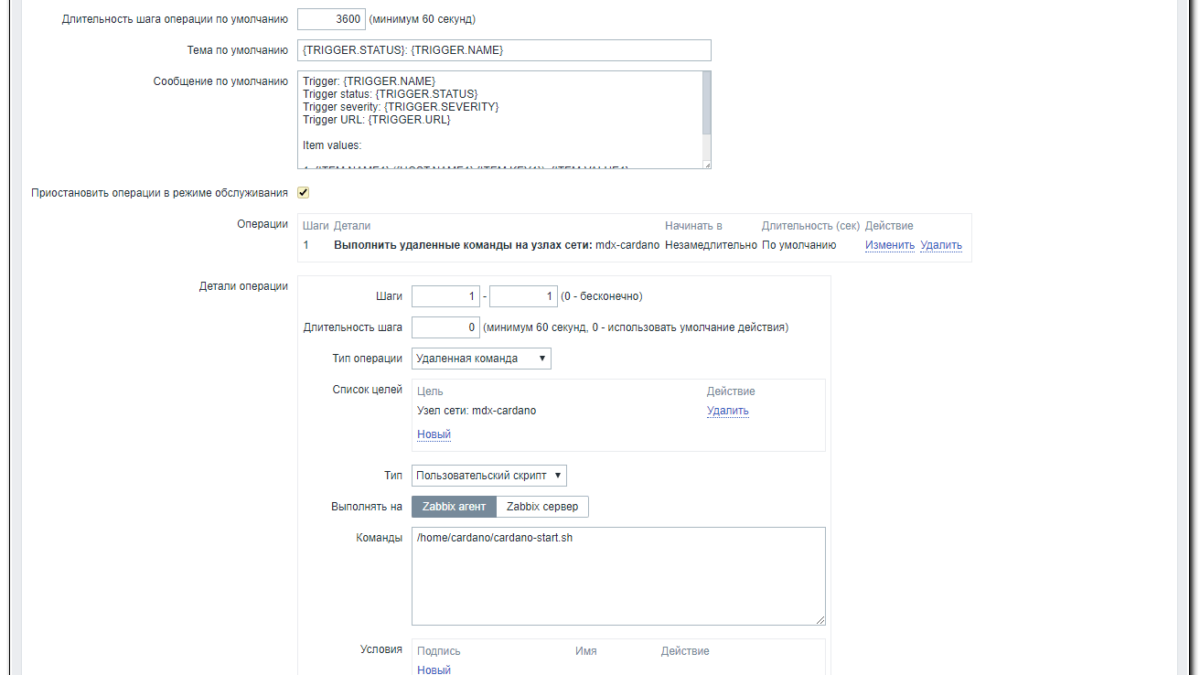The height and width of the screenshot is (675, 1200).
Task: Delete target mdx-cardano from Список целей
Action: 727,411
